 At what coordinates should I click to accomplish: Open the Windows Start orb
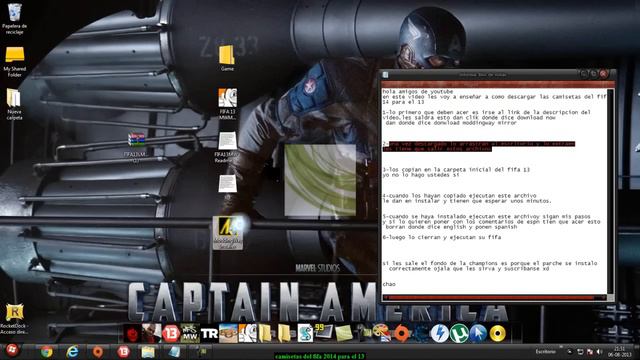pos(12,351)
